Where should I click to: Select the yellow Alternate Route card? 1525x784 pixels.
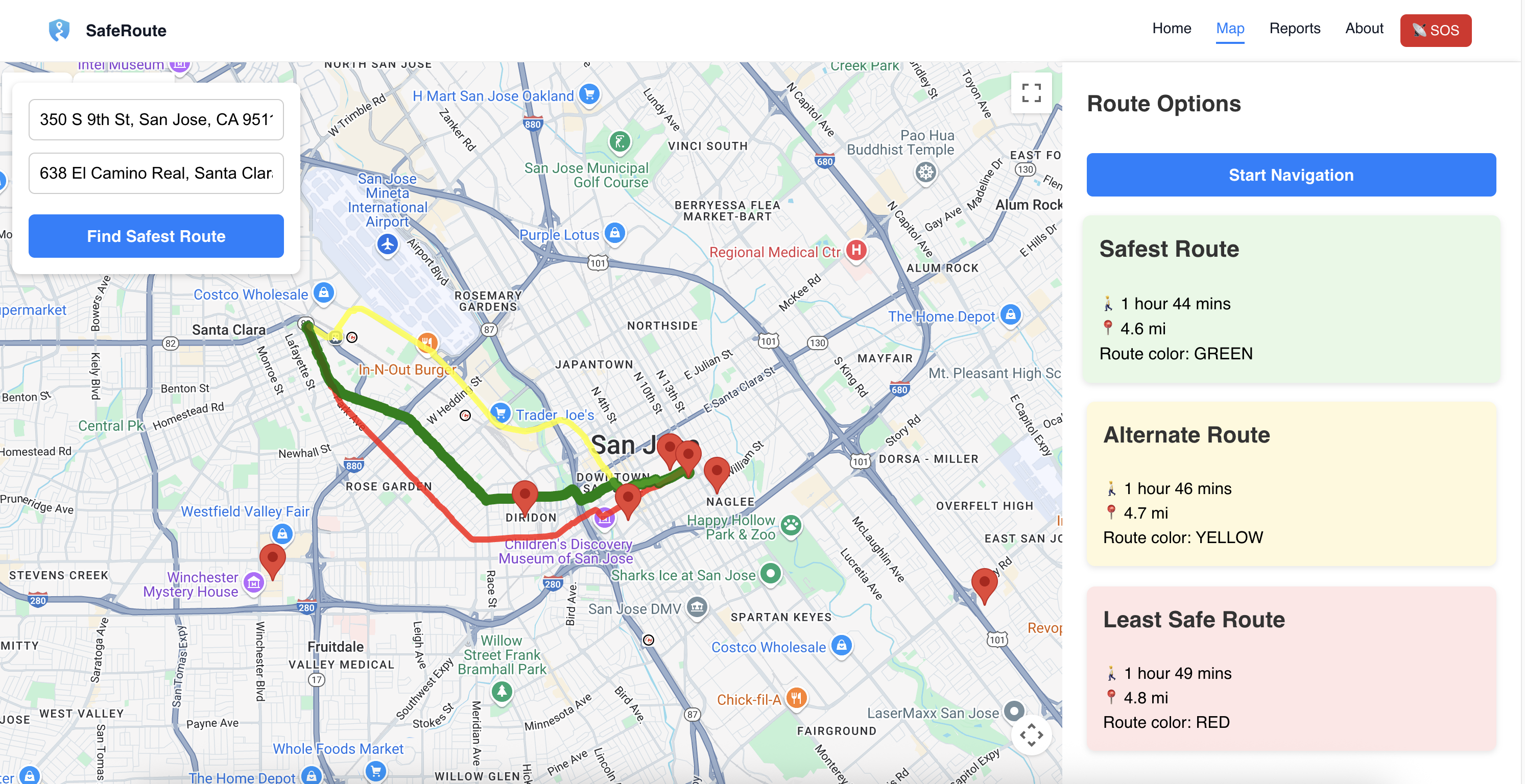(x=1291, y=484)
